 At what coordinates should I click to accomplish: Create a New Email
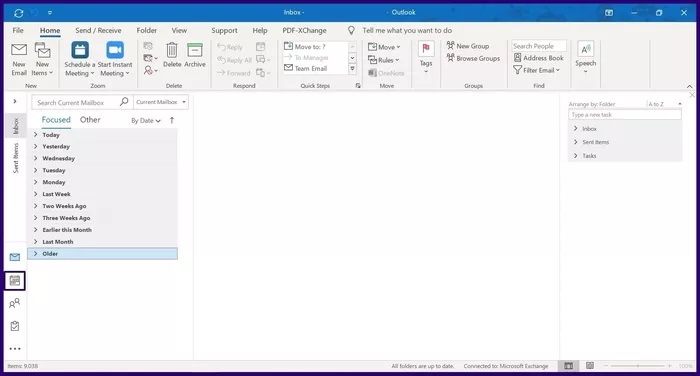point(19,60)
